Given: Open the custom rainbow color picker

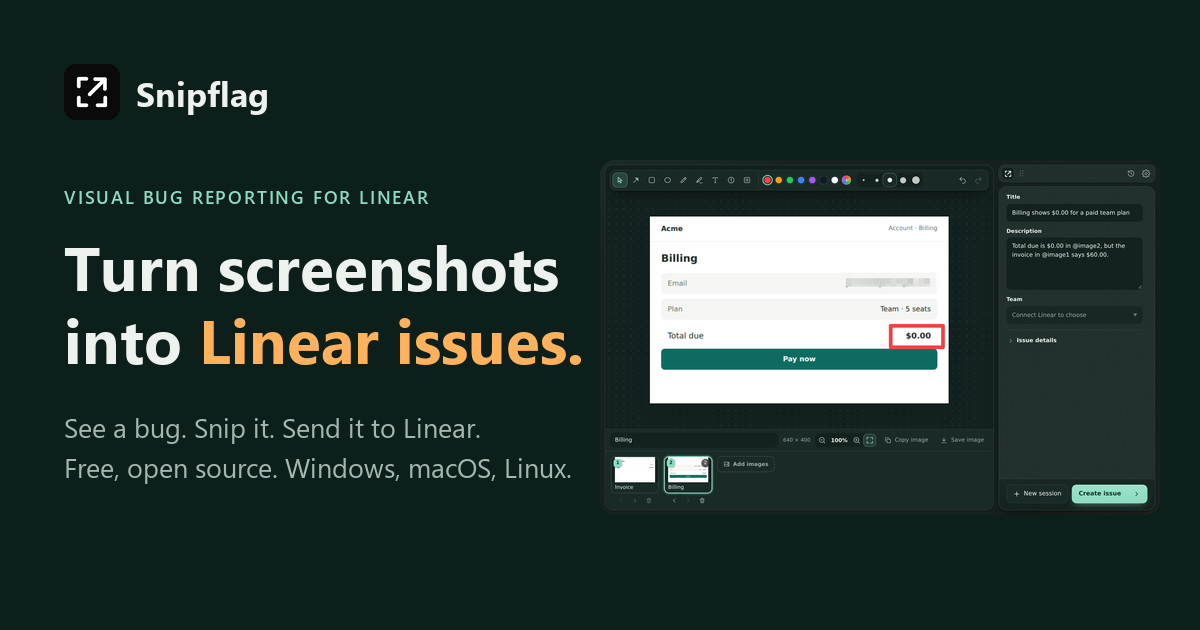Looking at the screenshot, I should tap(846, 180).
